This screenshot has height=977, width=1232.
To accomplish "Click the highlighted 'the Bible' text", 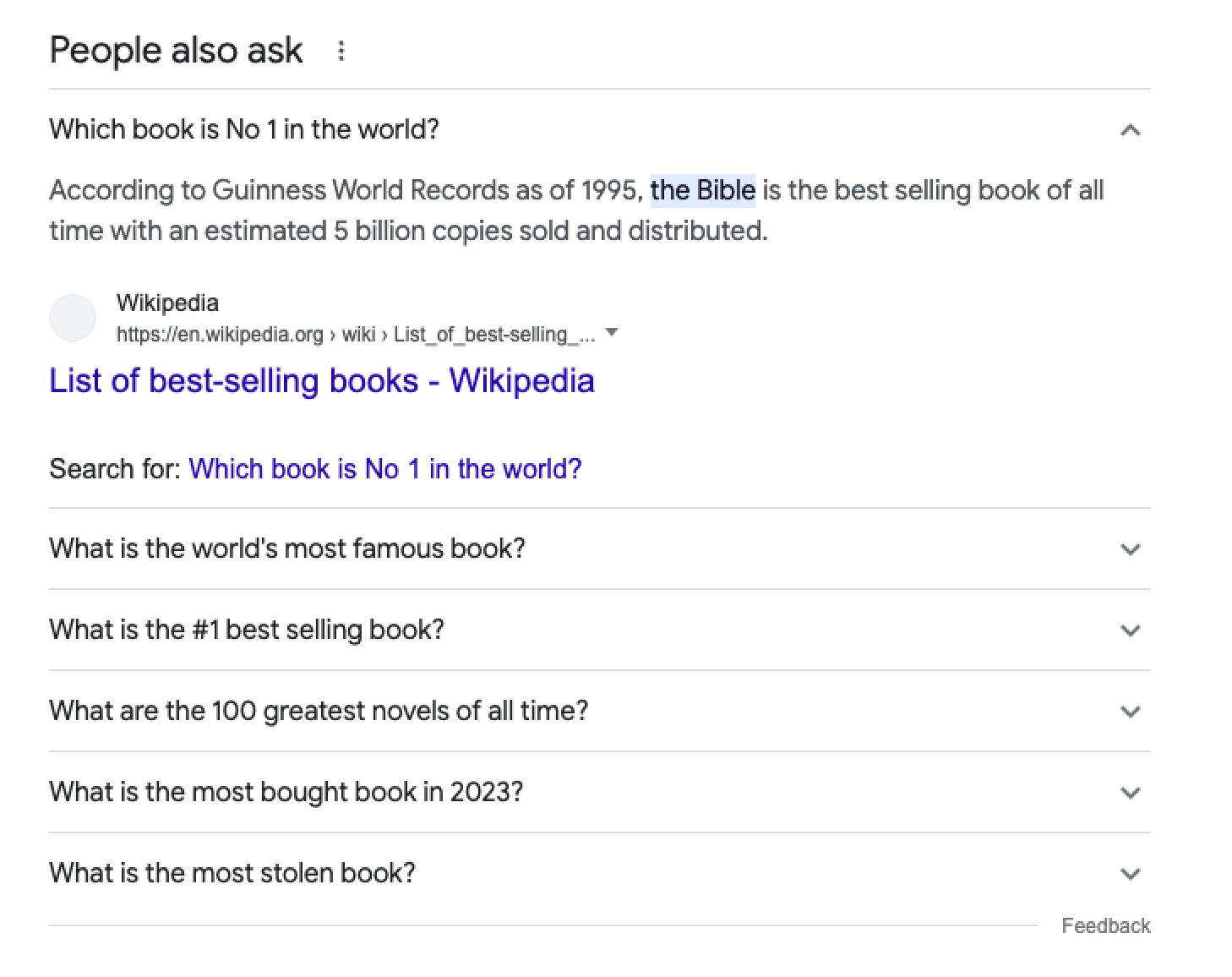I will pos(702,190).
